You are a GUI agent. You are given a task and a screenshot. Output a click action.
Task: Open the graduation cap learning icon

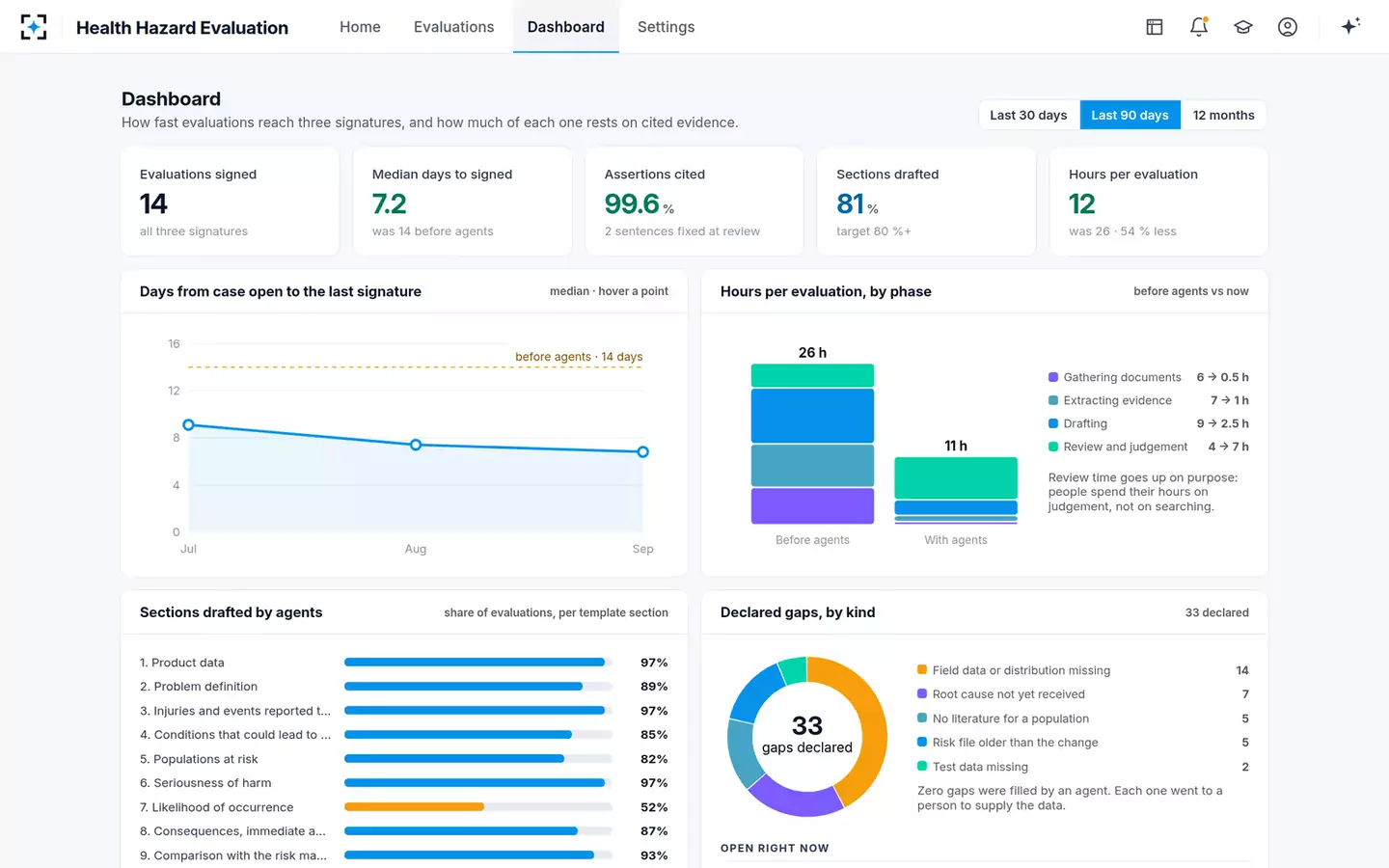1243,27
